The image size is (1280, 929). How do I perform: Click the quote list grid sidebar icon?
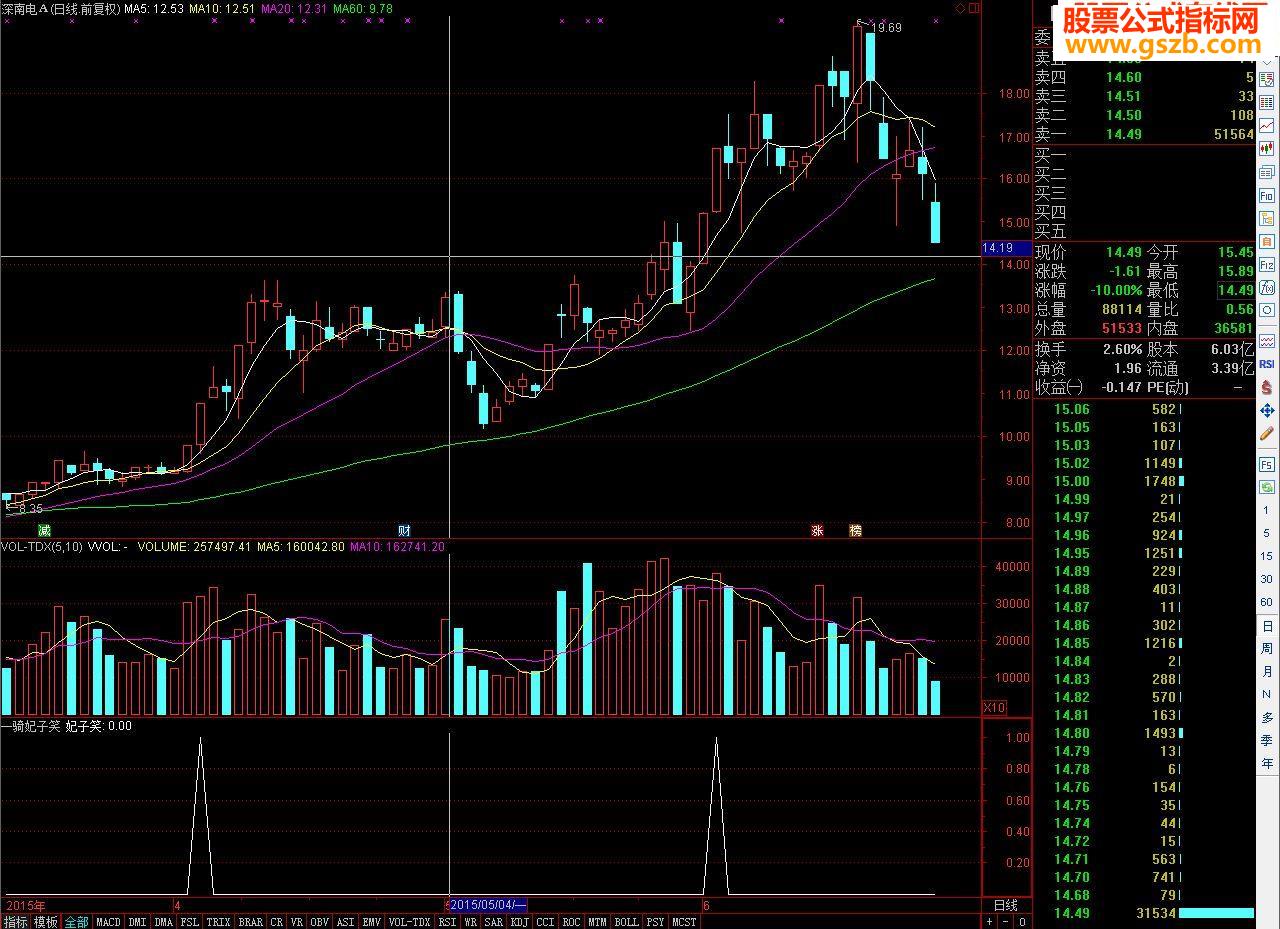point(1266,101)
